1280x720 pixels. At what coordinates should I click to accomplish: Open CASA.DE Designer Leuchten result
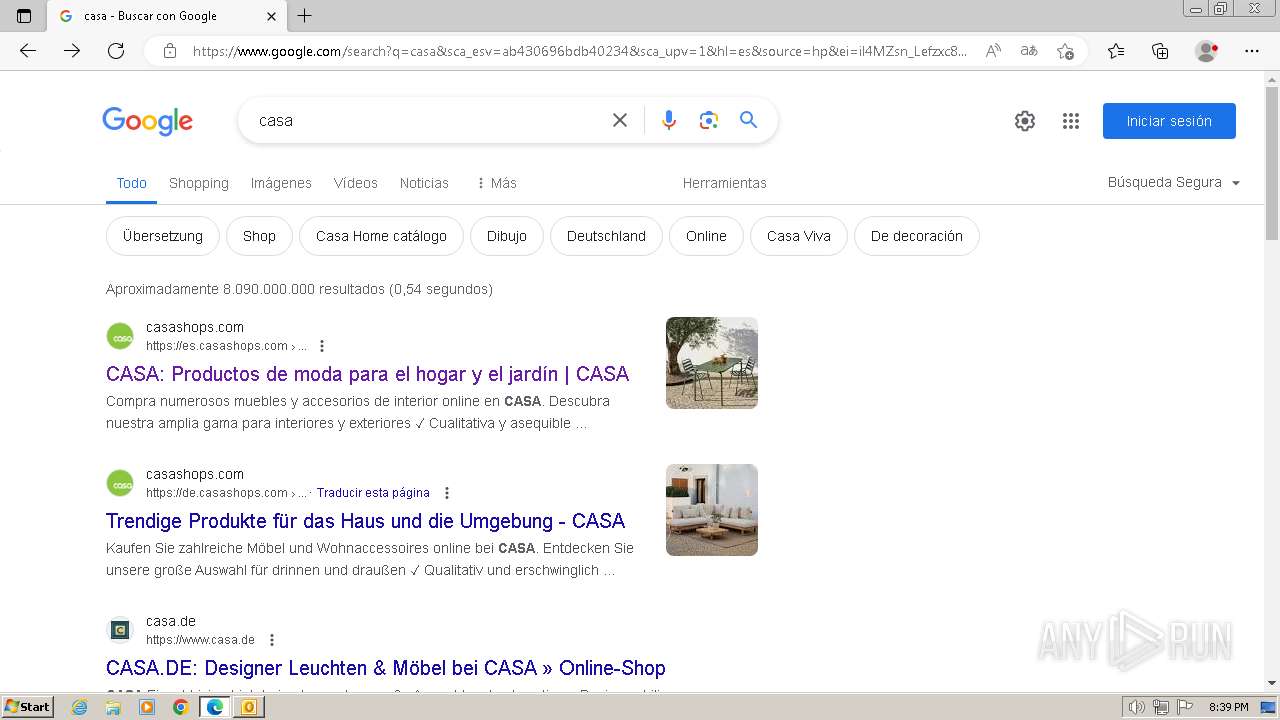385,668
